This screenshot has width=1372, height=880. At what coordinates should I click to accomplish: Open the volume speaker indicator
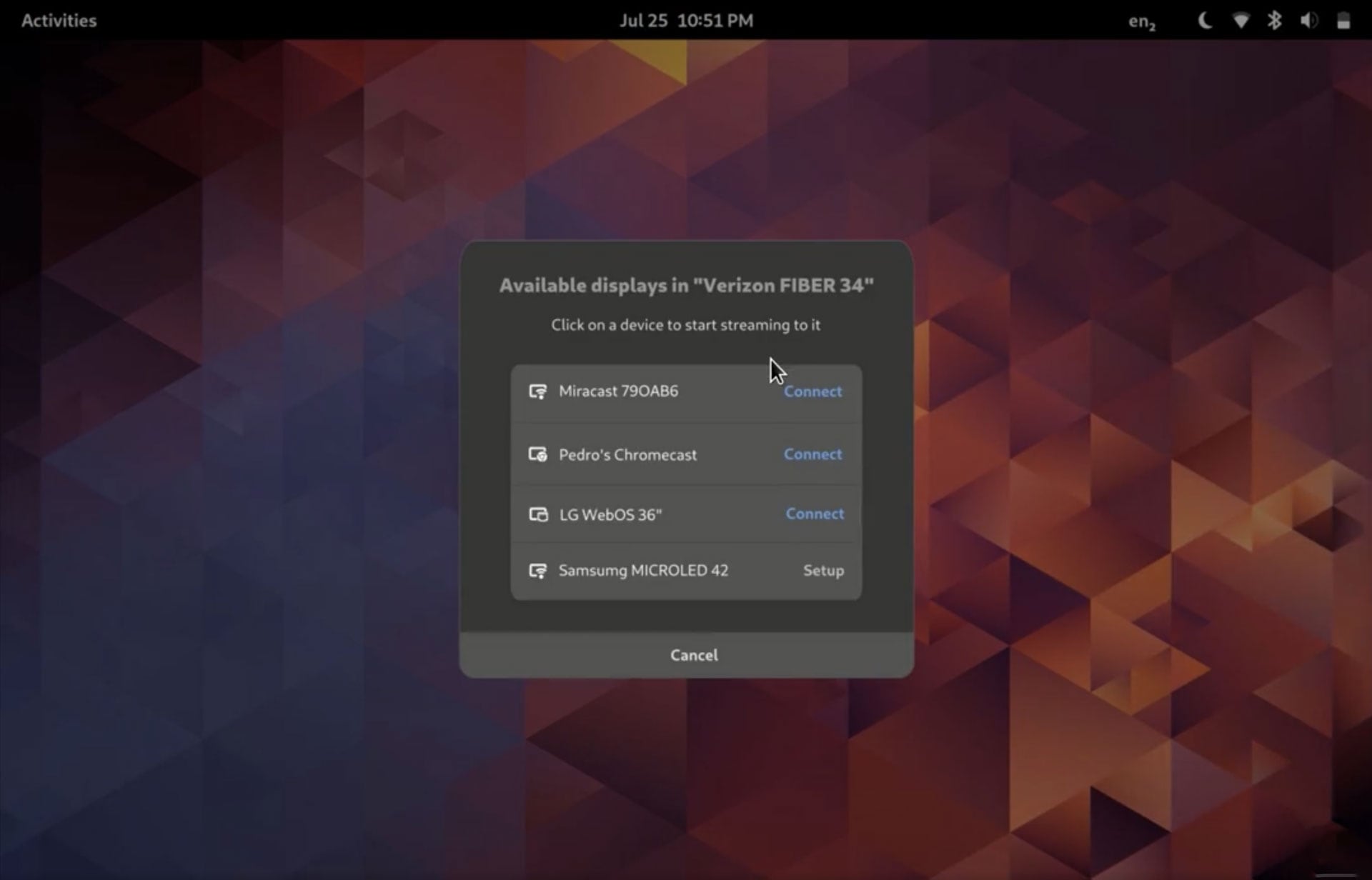[1308, 21]
